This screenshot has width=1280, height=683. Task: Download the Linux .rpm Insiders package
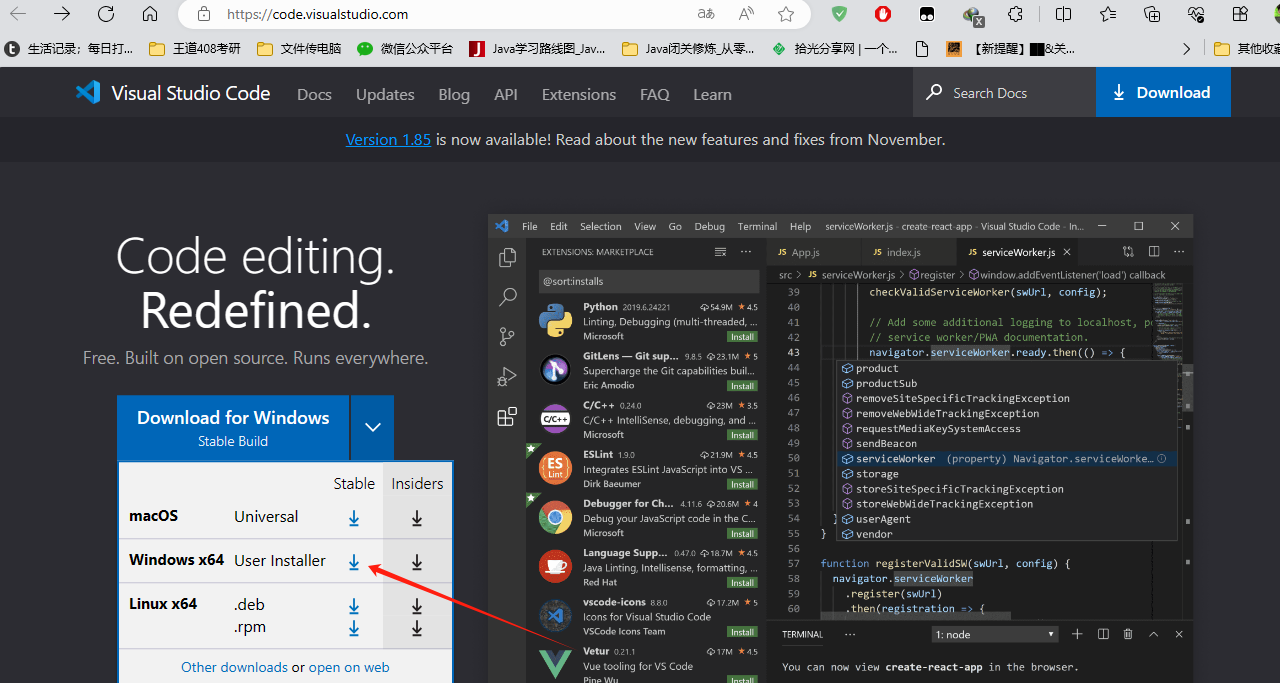pyautogui.click(x=417, y=628)
